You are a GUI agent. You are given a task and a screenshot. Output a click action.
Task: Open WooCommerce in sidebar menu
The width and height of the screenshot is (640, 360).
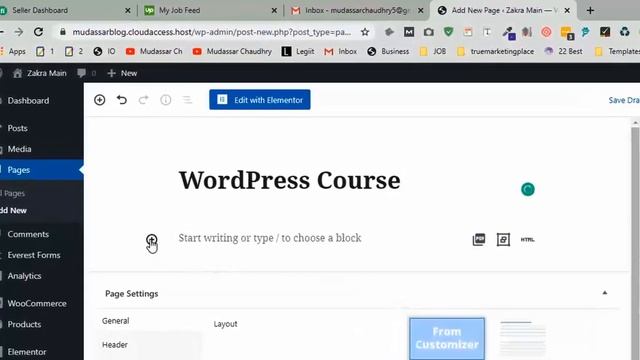click(x=37, y=303)
